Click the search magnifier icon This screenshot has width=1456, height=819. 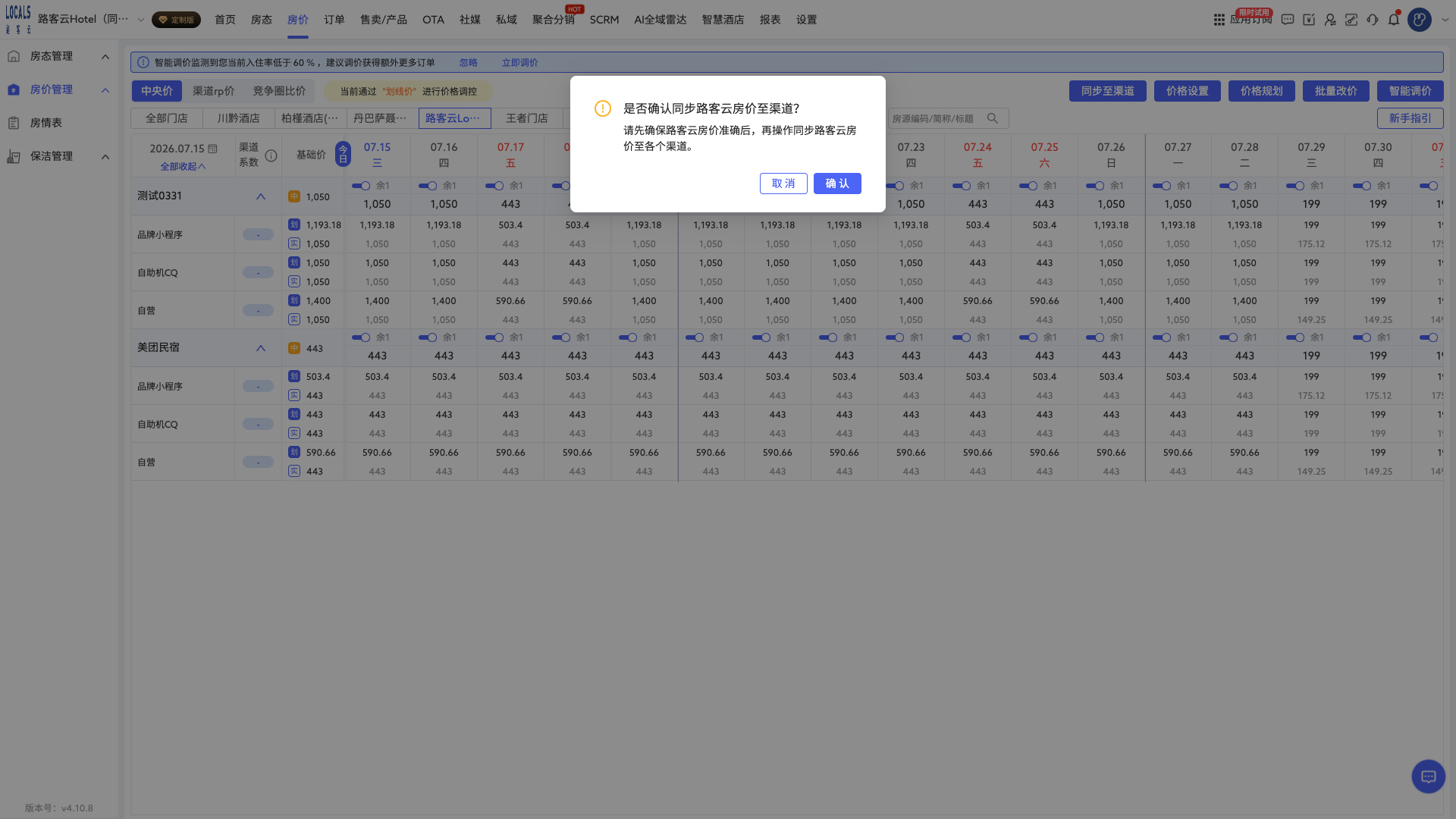(993, 118)
